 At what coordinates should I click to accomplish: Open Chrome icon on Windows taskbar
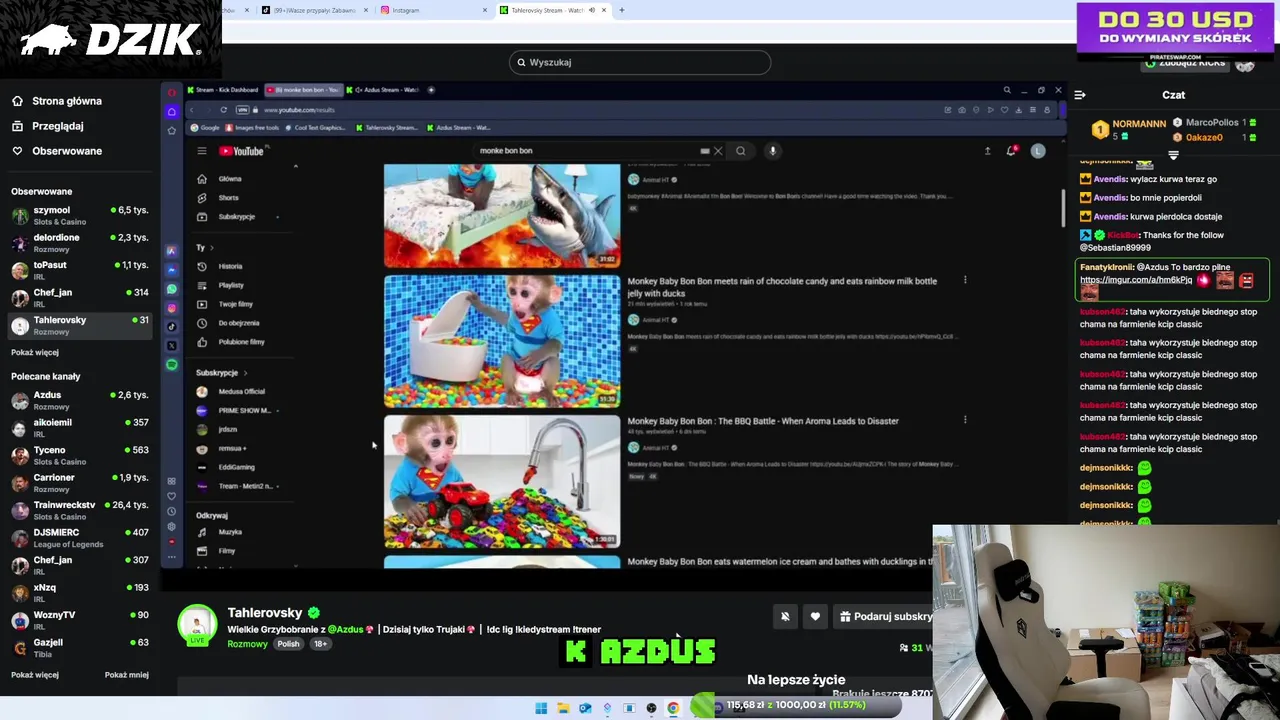tap(673, 708)
